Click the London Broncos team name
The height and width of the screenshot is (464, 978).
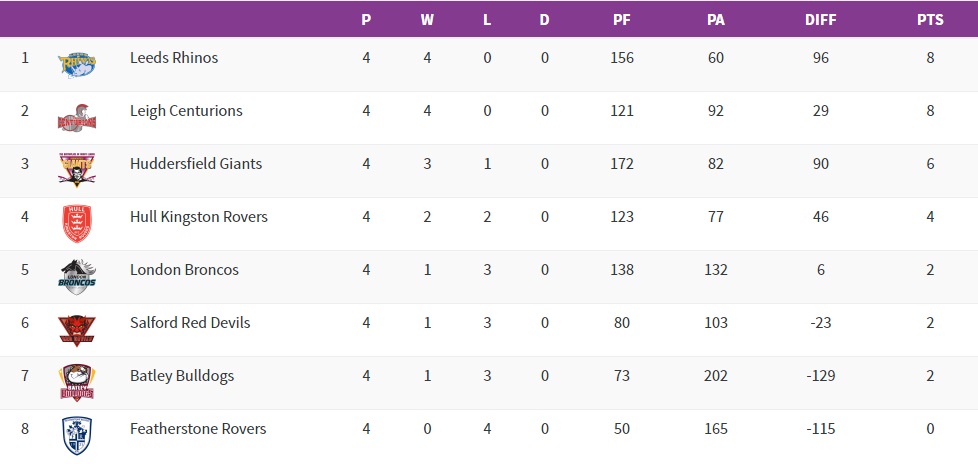coord(184,270)
